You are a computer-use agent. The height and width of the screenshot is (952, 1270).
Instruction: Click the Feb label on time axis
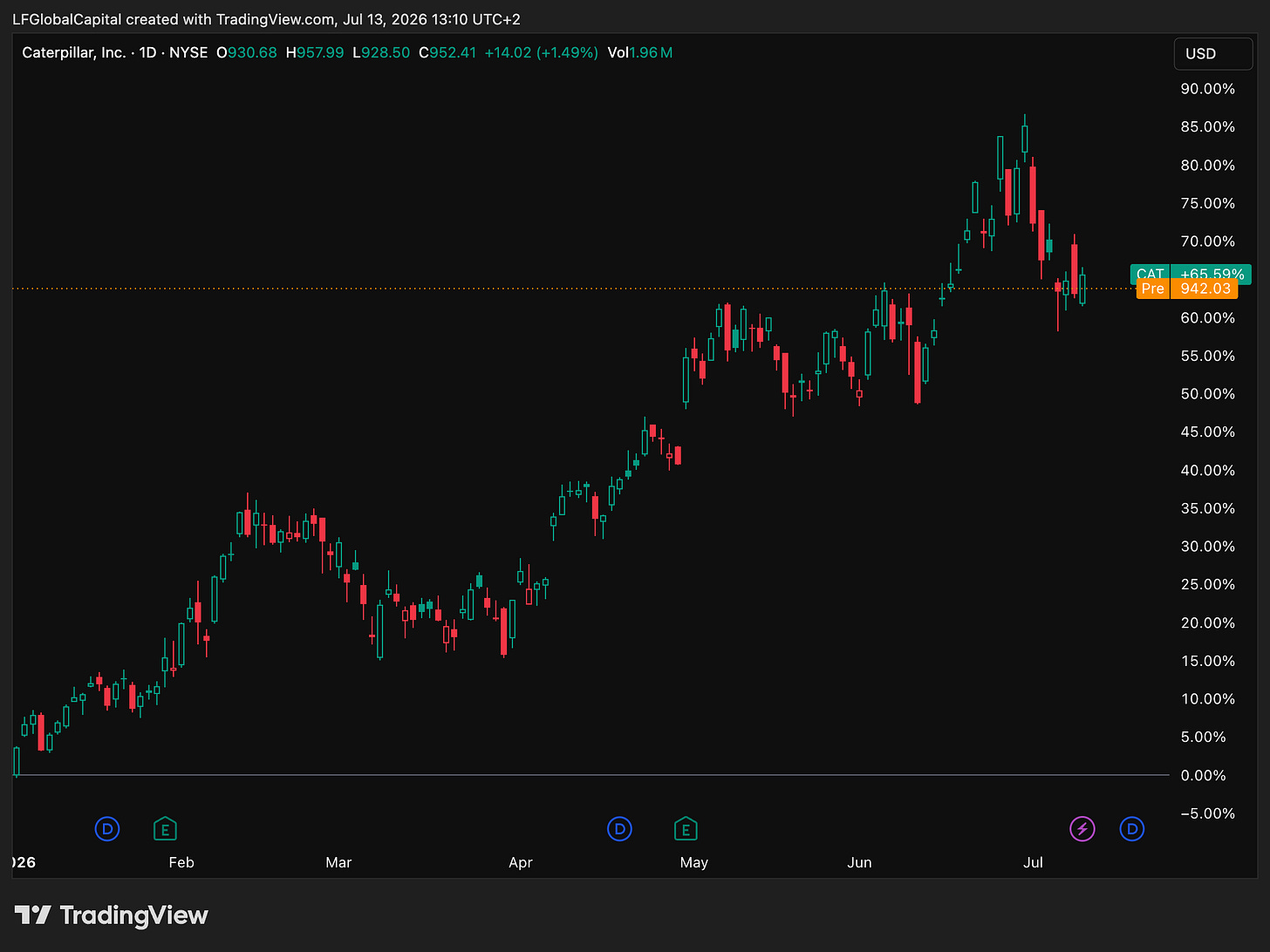181,862
